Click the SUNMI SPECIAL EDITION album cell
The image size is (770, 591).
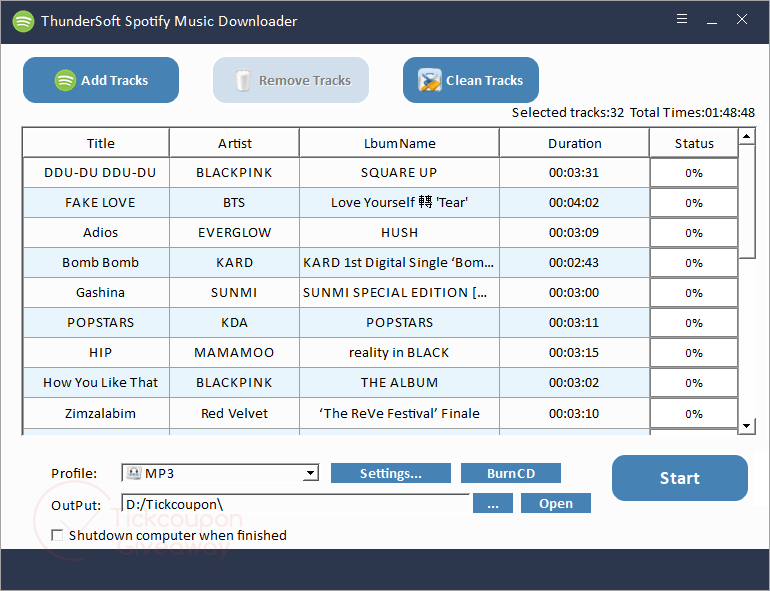[x=399, y=292]
